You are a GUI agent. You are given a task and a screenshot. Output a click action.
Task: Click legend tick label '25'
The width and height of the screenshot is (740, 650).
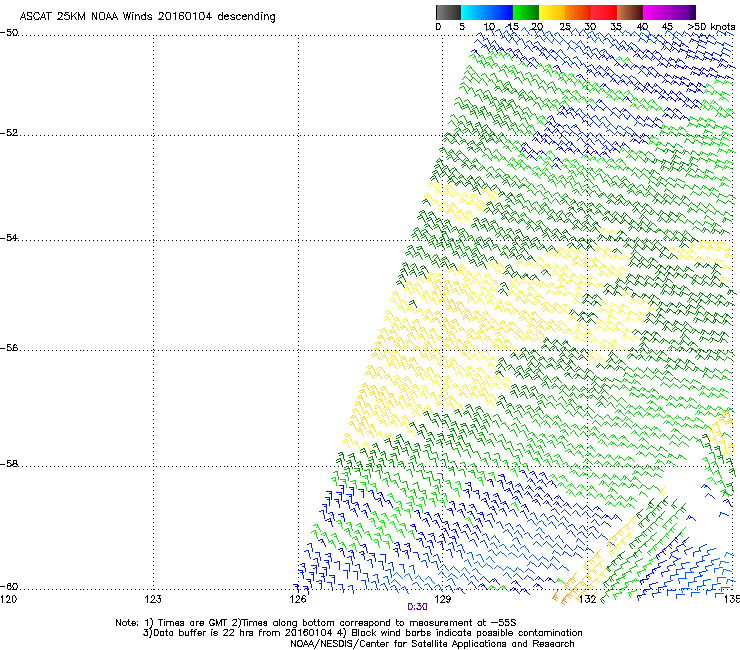pos(565,27)
